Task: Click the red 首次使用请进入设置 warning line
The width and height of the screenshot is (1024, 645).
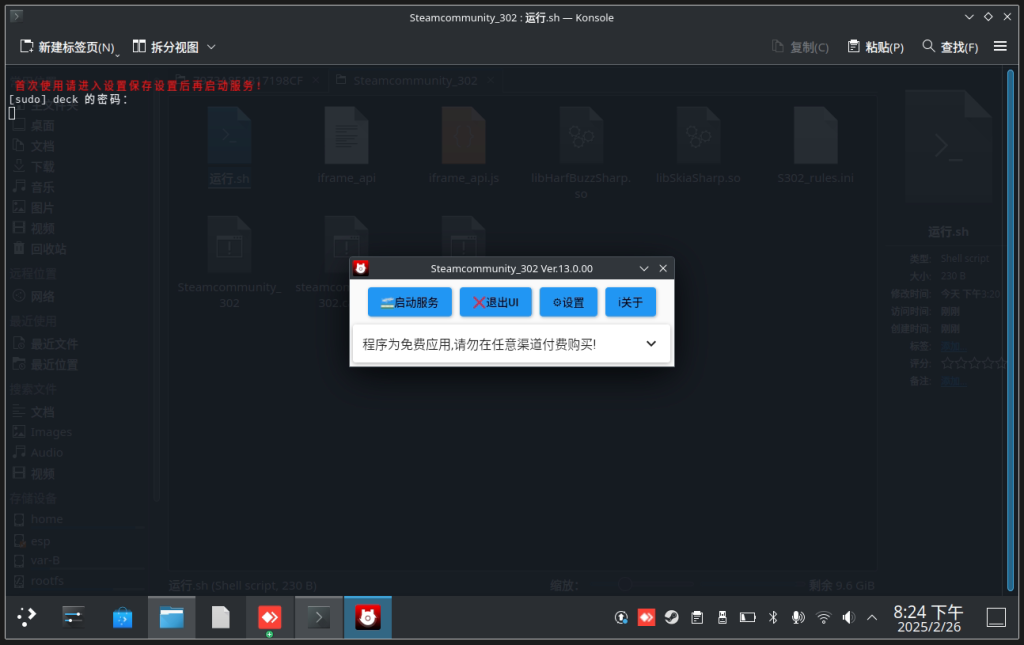Action: 138,86
